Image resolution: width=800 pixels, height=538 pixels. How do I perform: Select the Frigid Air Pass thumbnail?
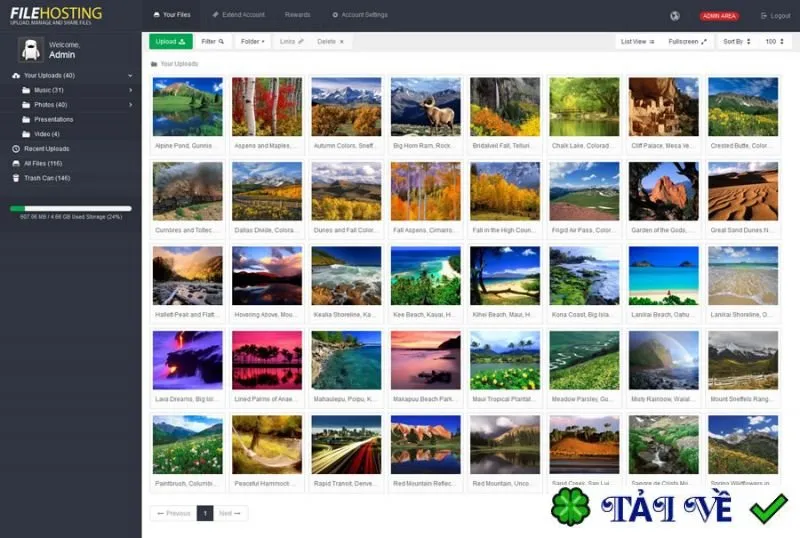(x=584, y=191)
